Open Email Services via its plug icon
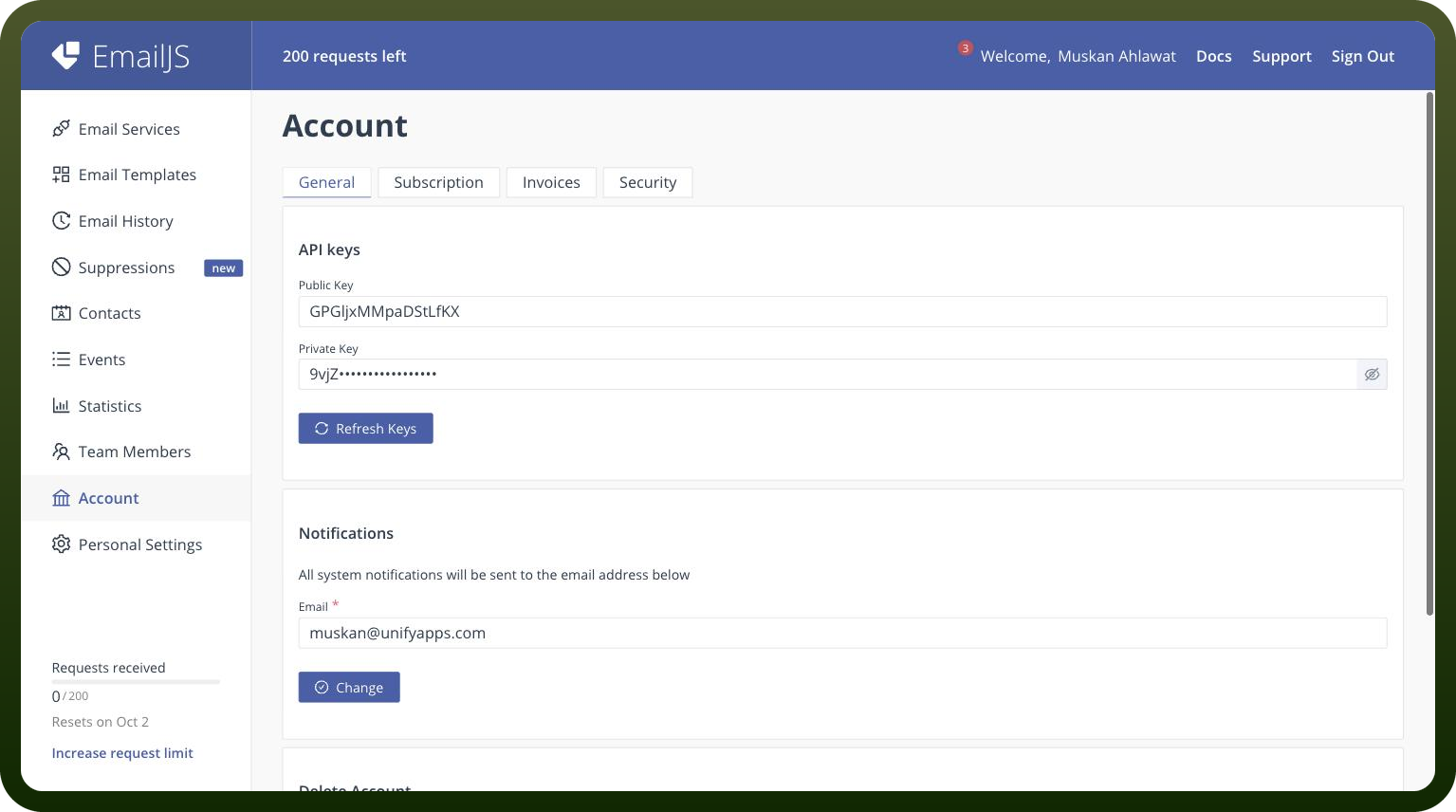Image resolution: width=1456 pixels, height=812 pixels. [61, 128]
